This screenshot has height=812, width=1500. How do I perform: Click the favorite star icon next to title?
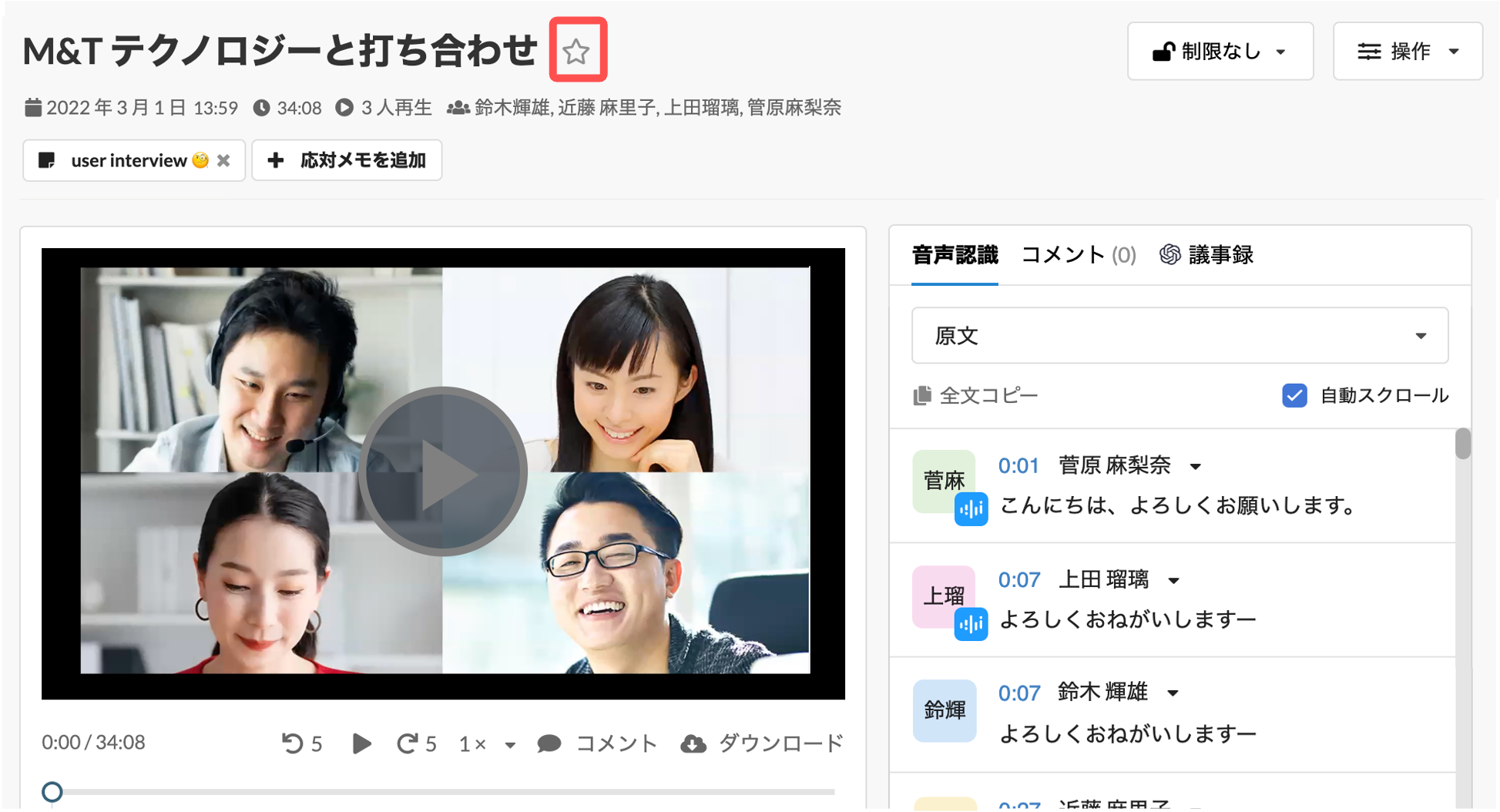pyautogui.click(x=576, y=52)
